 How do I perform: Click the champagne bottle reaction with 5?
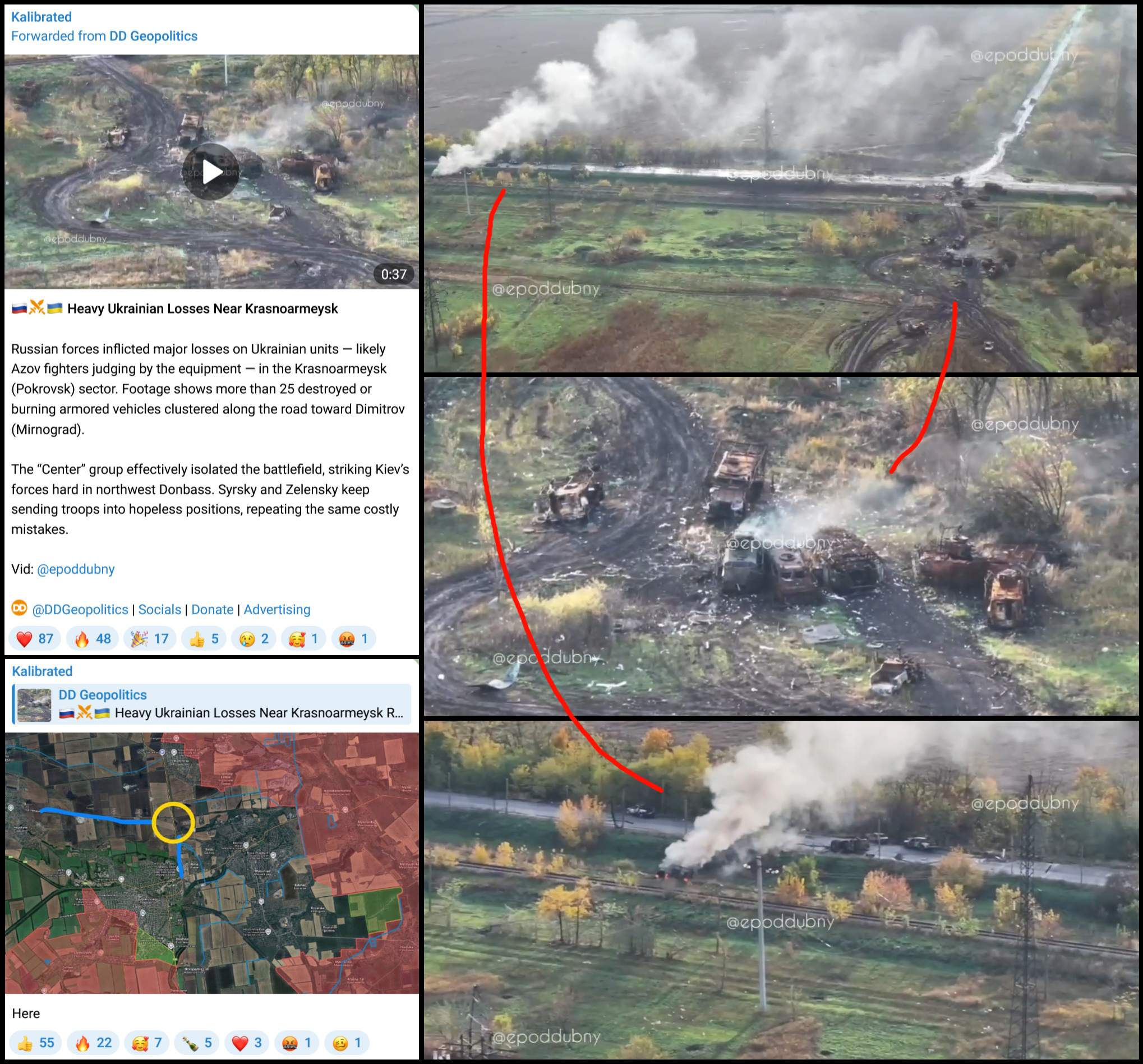(197, 1043)
